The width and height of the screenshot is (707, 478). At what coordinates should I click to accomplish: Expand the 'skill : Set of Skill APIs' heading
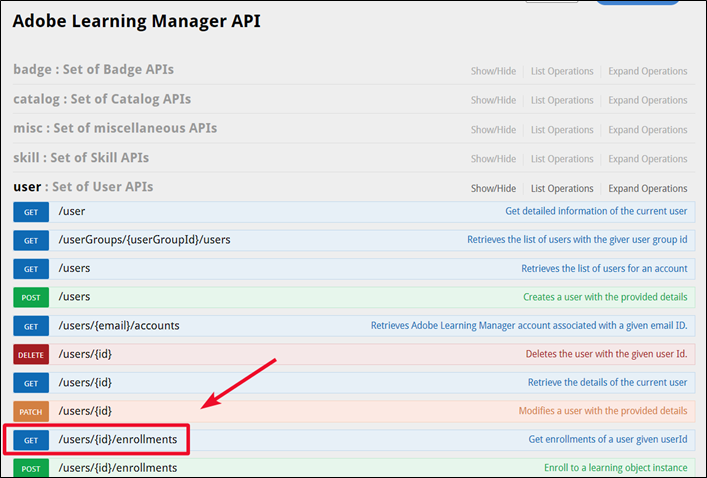pyautogui.click(x=83, y=157)
